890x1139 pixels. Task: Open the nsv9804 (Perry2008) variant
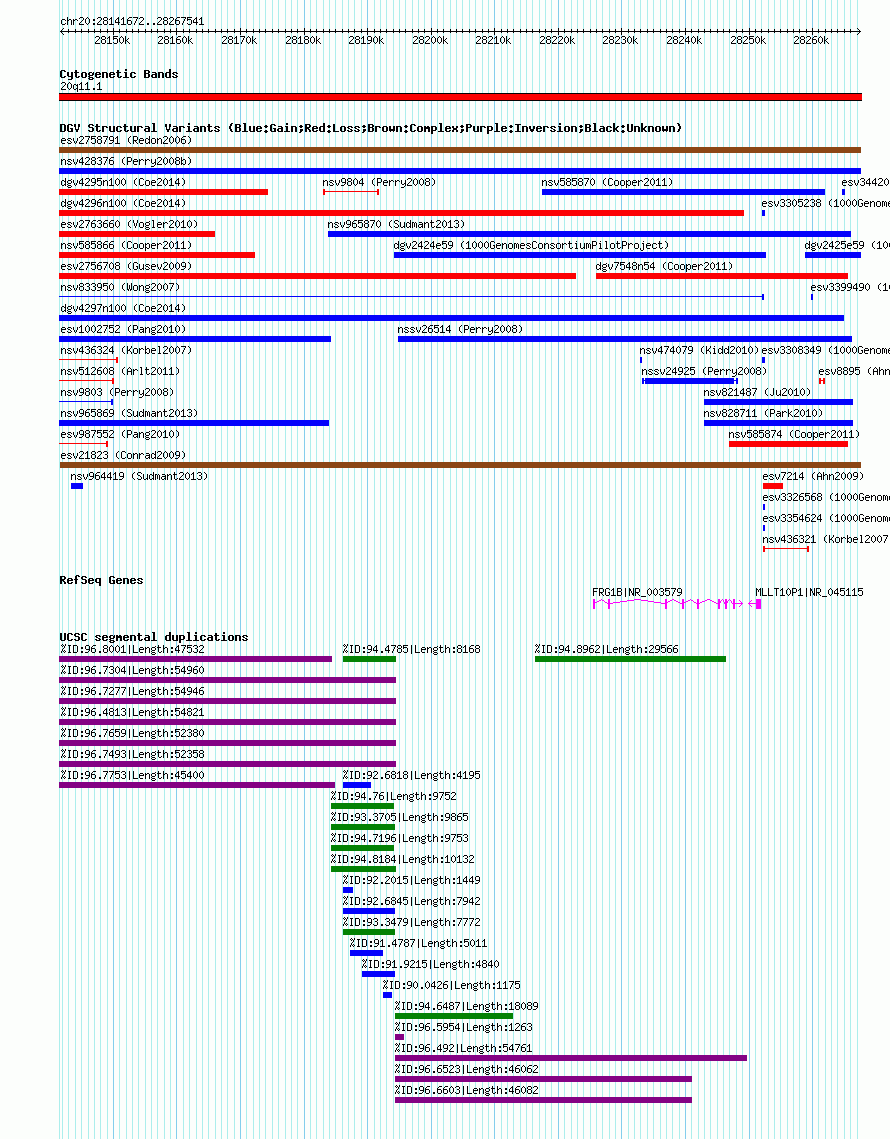[351, 192]
